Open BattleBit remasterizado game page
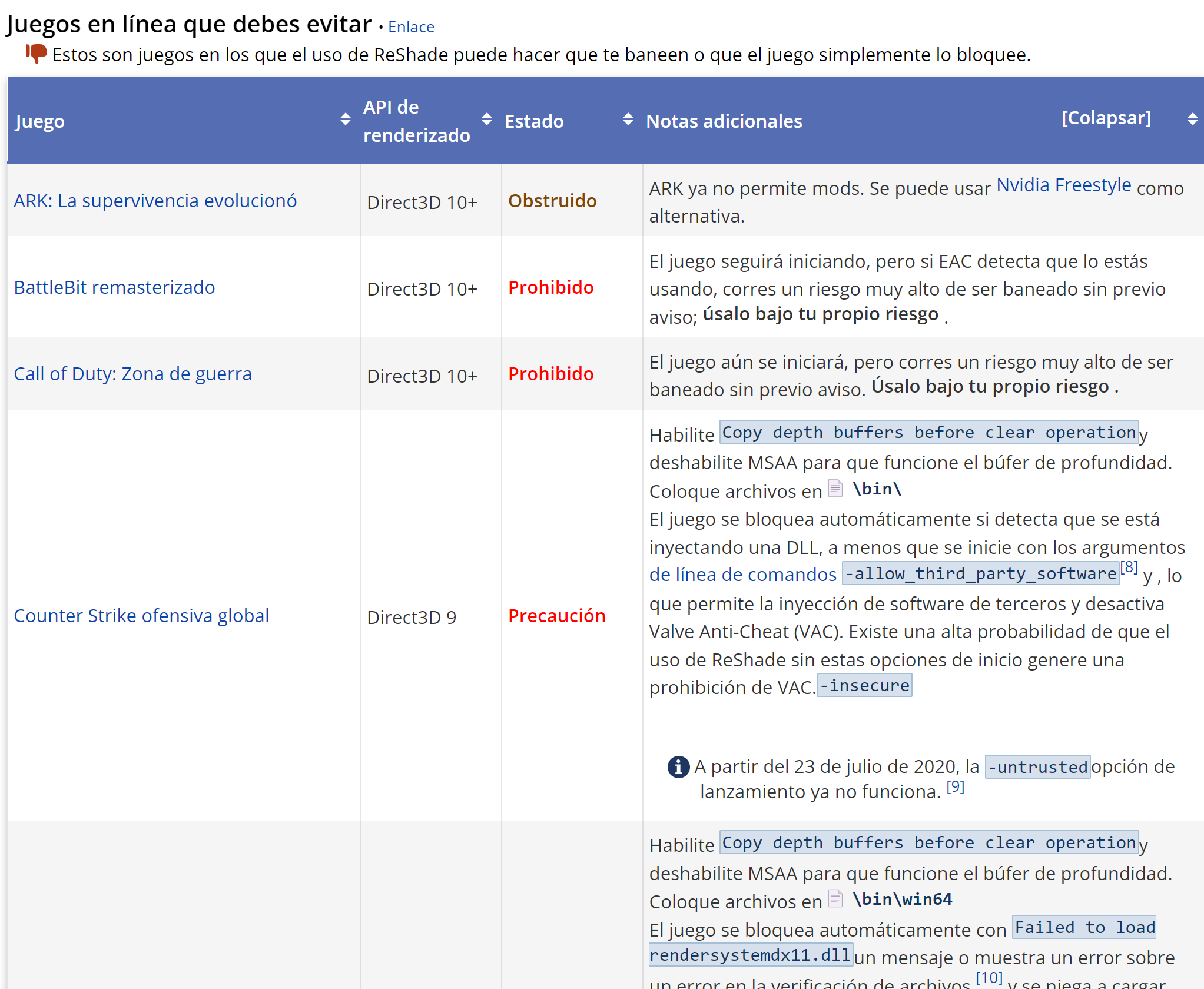Image resolution: width=1204 pixels, height=989 pixels. [114, 287]
